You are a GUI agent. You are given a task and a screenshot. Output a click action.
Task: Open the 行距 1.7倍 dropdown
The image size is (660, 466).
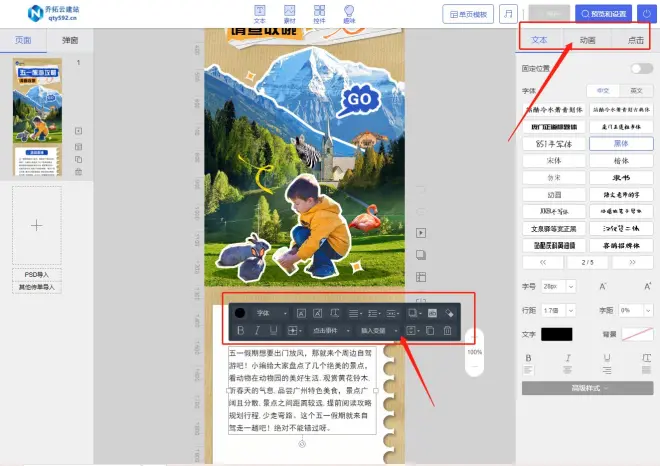coord(561,310)
